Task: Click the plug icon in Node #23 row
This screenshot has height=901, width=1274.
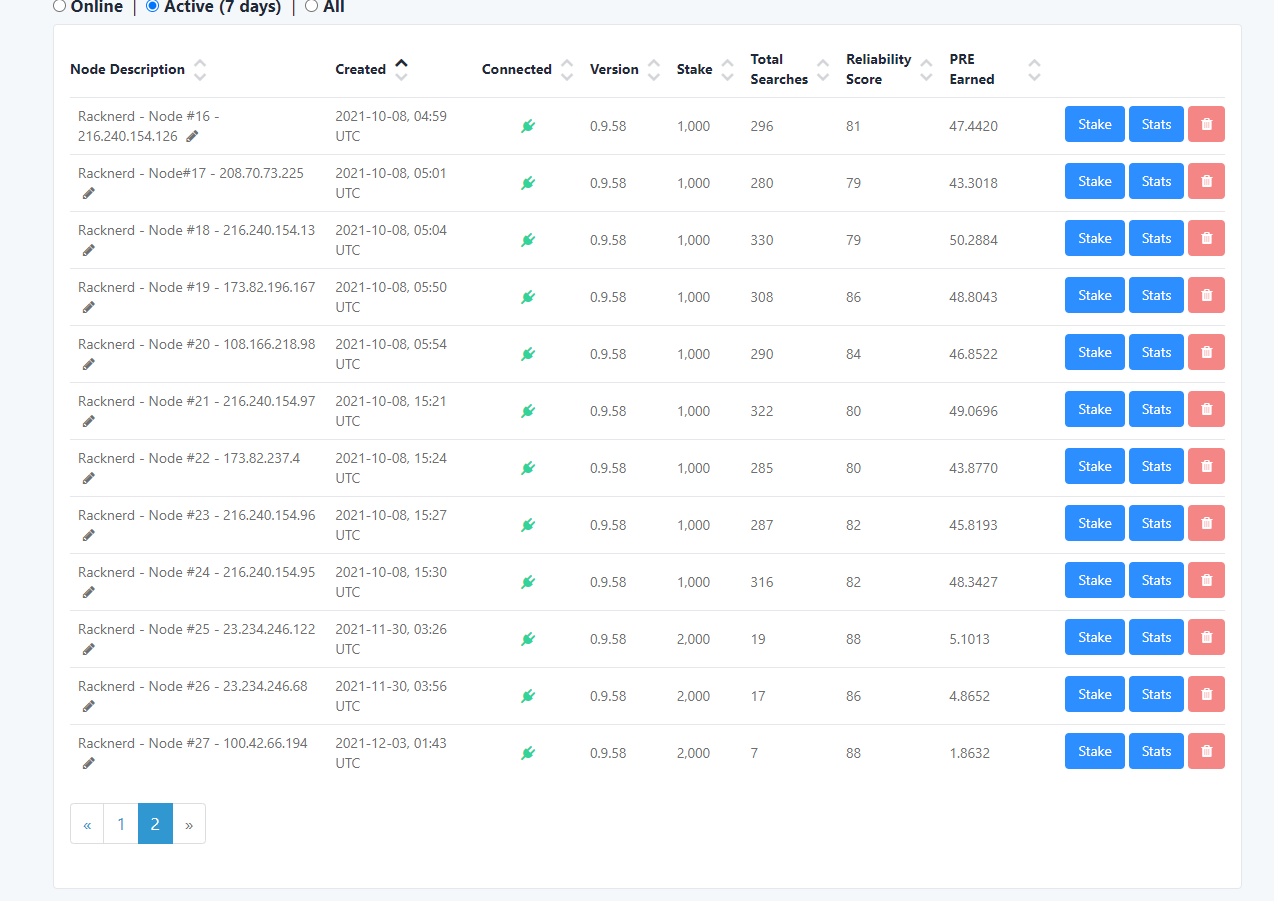Action: (x=528, y=525)
